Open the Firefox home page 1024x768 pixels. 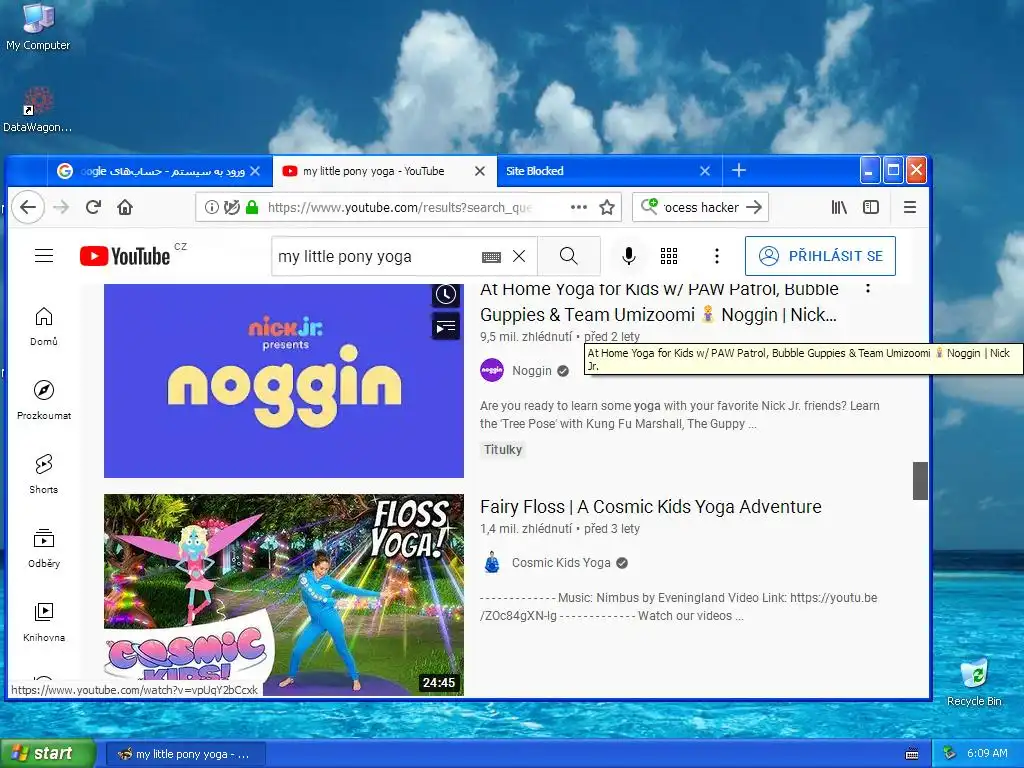(x=125, y=208)
